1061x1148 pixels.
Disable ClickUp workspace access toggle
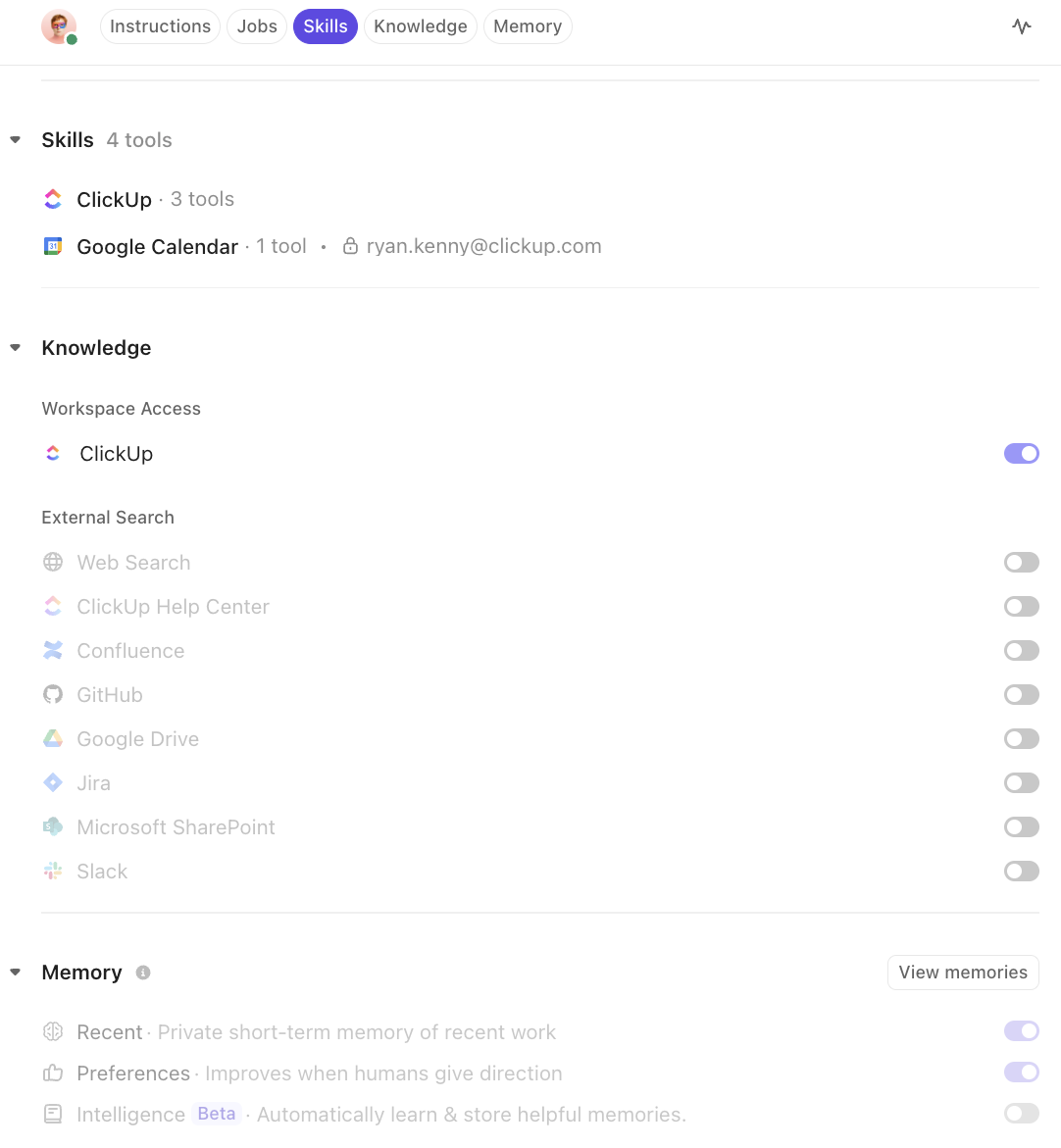coord(1021,454)
